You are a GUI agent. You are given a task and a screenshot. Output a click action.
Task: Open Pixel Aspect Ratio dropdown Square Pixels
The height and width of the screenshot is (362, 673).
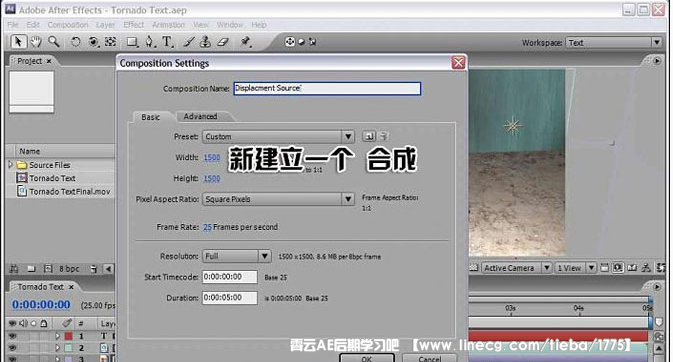pyautogui.click(x=278, y=199)
